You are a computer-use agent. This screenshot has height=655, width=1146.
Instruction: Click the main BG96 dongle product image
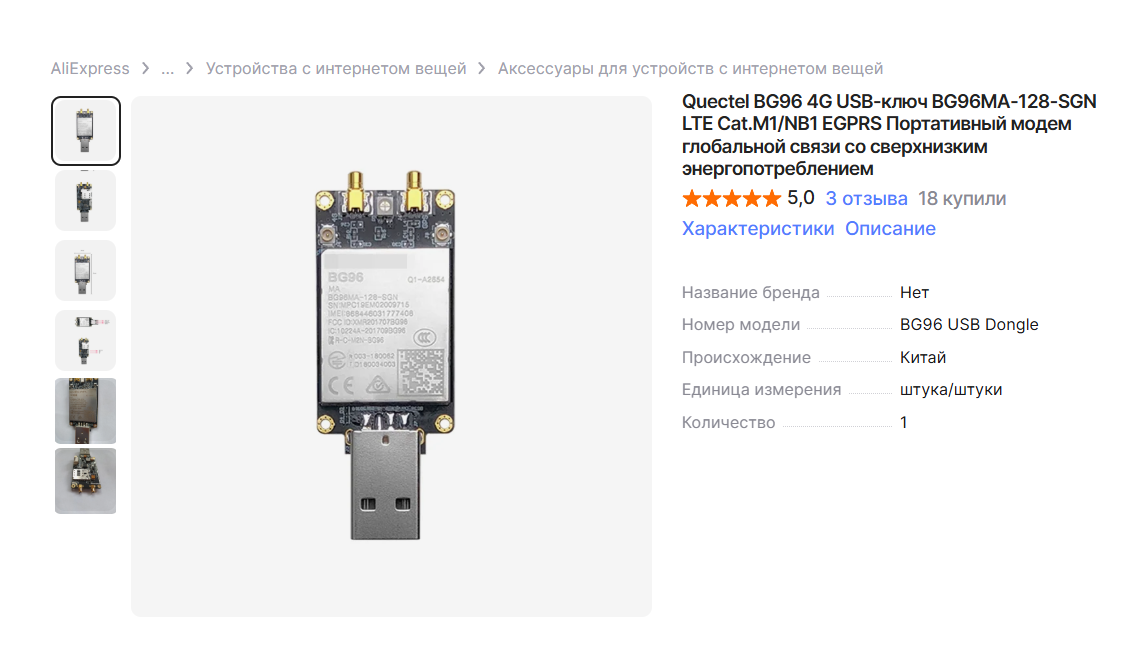(385, 355)
